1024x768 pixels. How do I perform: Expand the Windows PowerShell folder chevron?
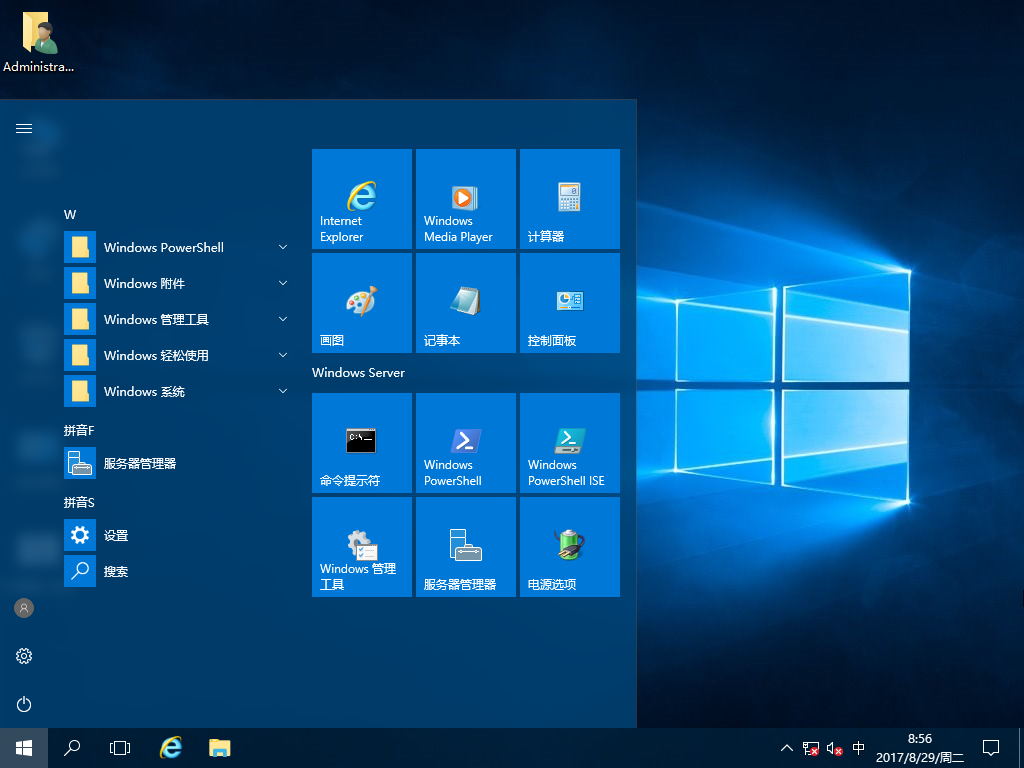click(x=283, y=247)
